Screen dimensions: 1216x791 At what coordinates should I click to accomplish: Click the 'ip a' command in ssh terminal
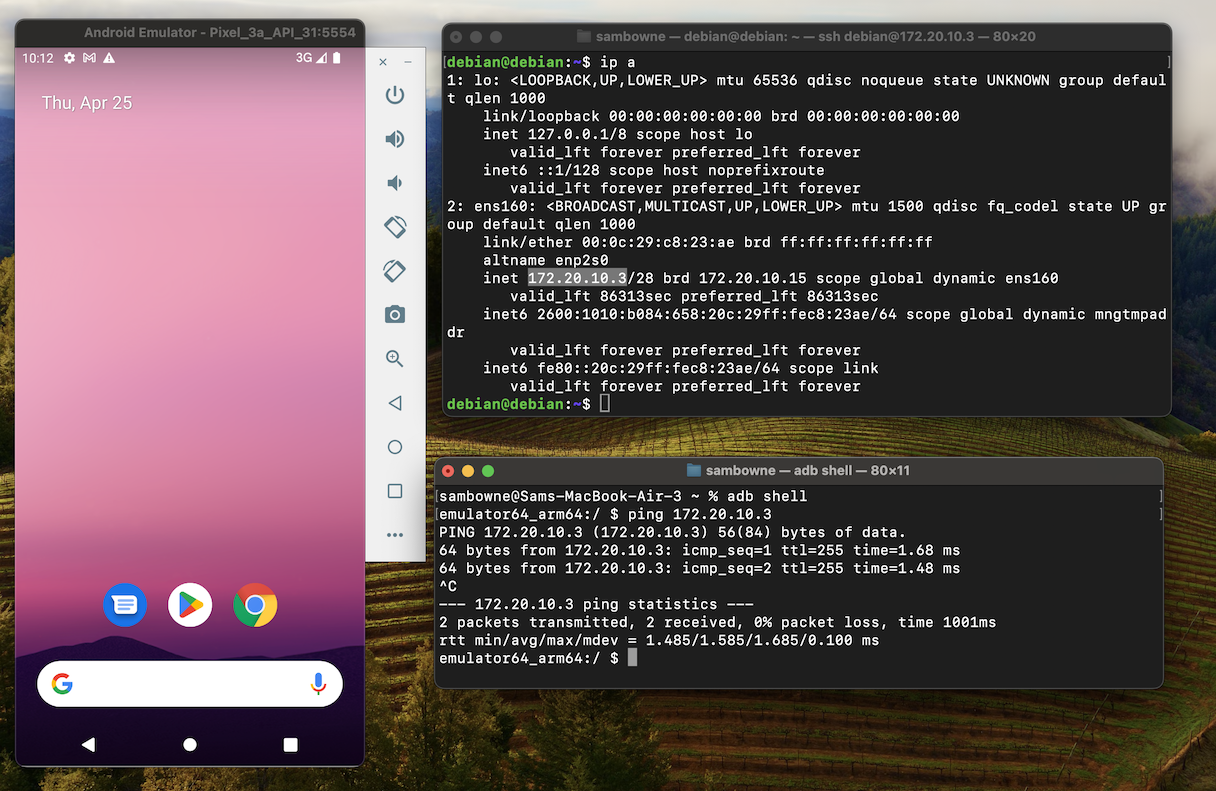coord(617,62)
